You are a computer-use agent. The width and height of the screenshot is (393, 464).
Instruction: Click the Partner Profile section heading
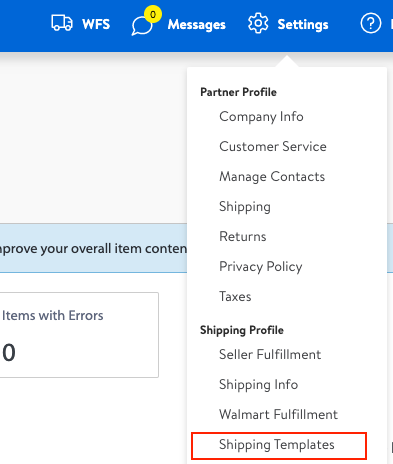click(238, 92)
